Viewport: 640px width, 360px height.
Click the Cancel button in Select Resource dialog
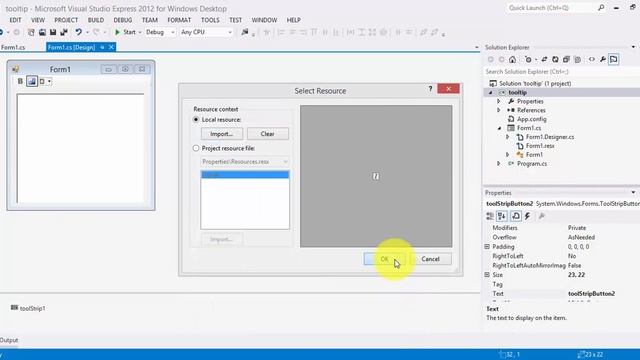pyautogui.click(x=430, y=259)
